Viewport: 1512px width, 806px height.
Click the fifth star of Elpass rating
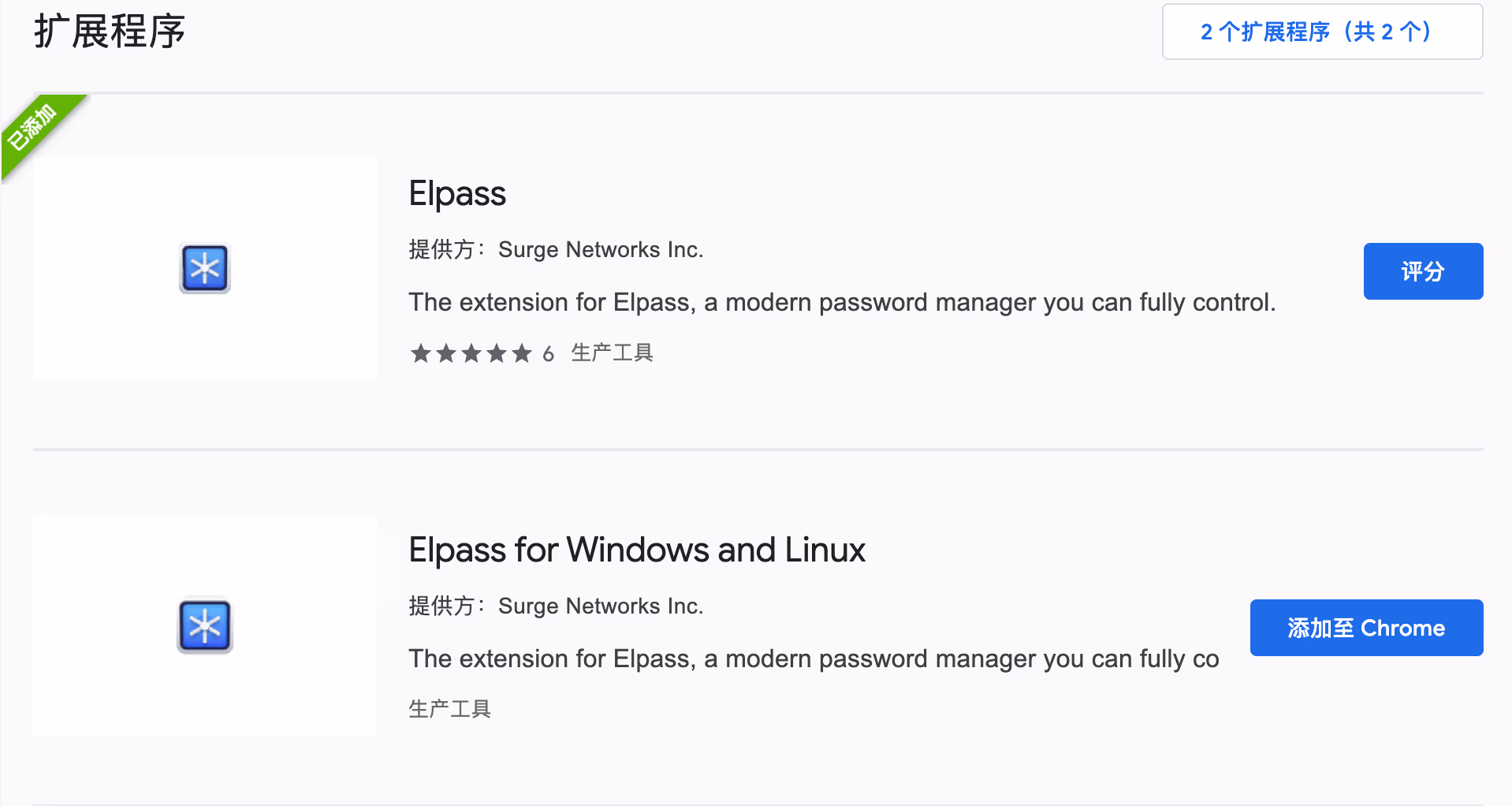point(522,353)
